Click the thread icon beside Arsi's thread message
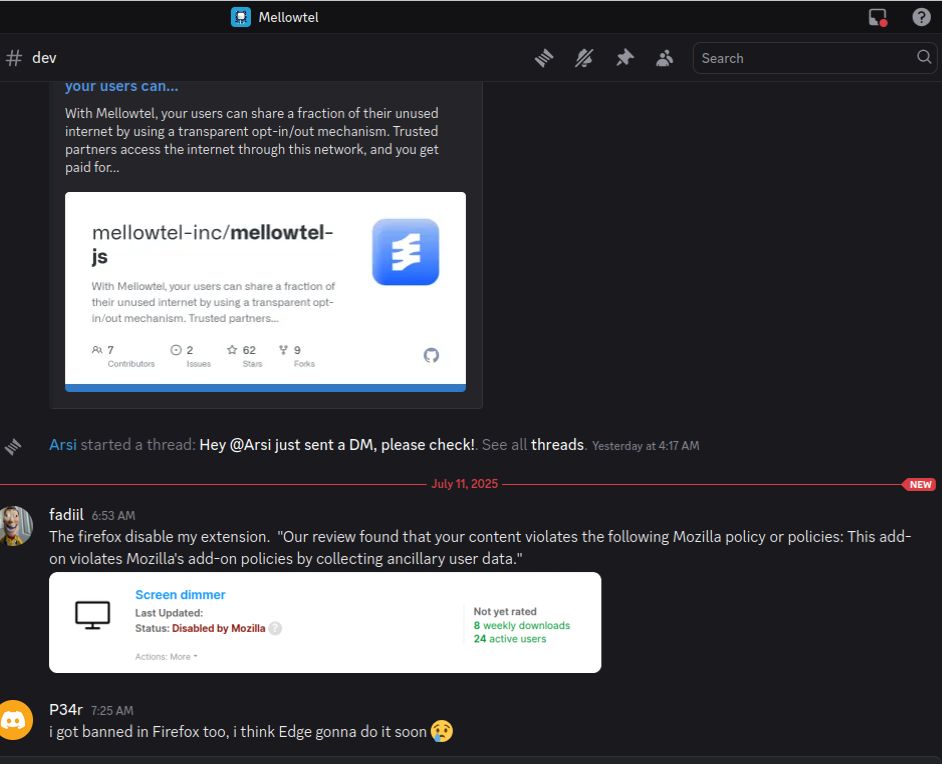The width and height of the screenshot is (942, 764). point(13,447)
